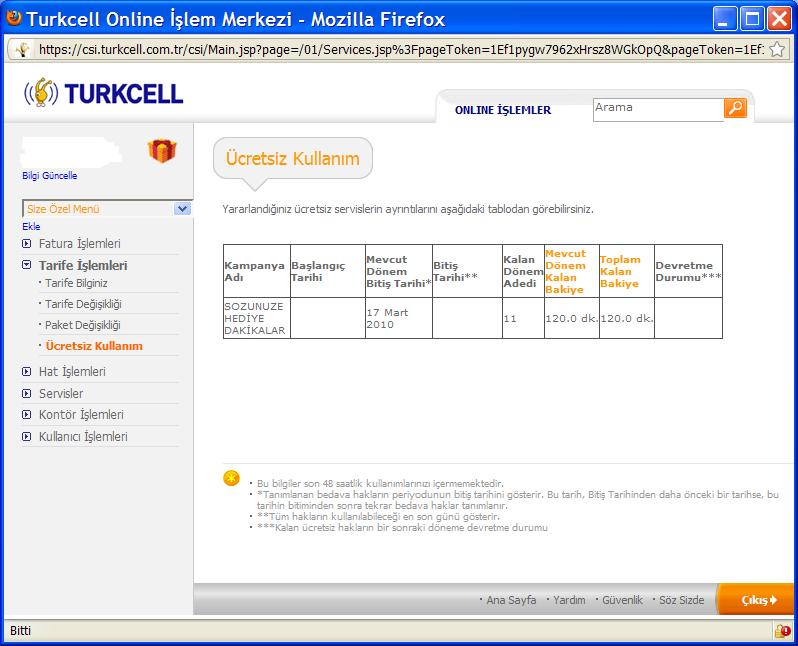
Task: Click the URL address bar
Action: [401, 49]
